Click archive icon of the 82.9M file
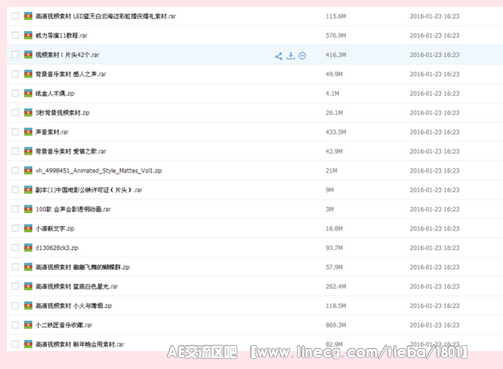This screenshot has height=369, width=503. pos(28,345)
